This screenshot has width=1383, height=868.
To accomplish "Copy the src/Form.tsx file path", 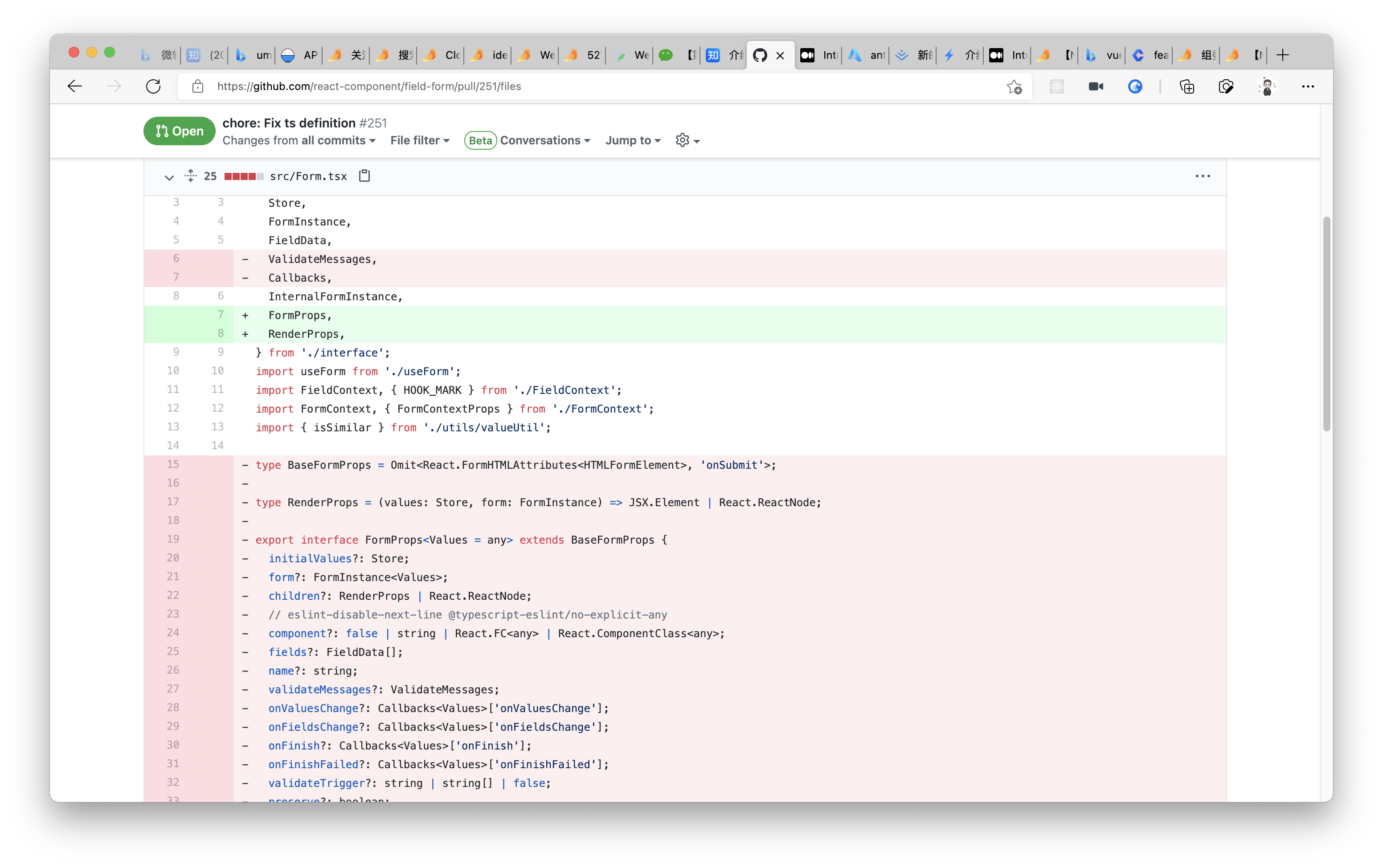I will tap(364, 176).
